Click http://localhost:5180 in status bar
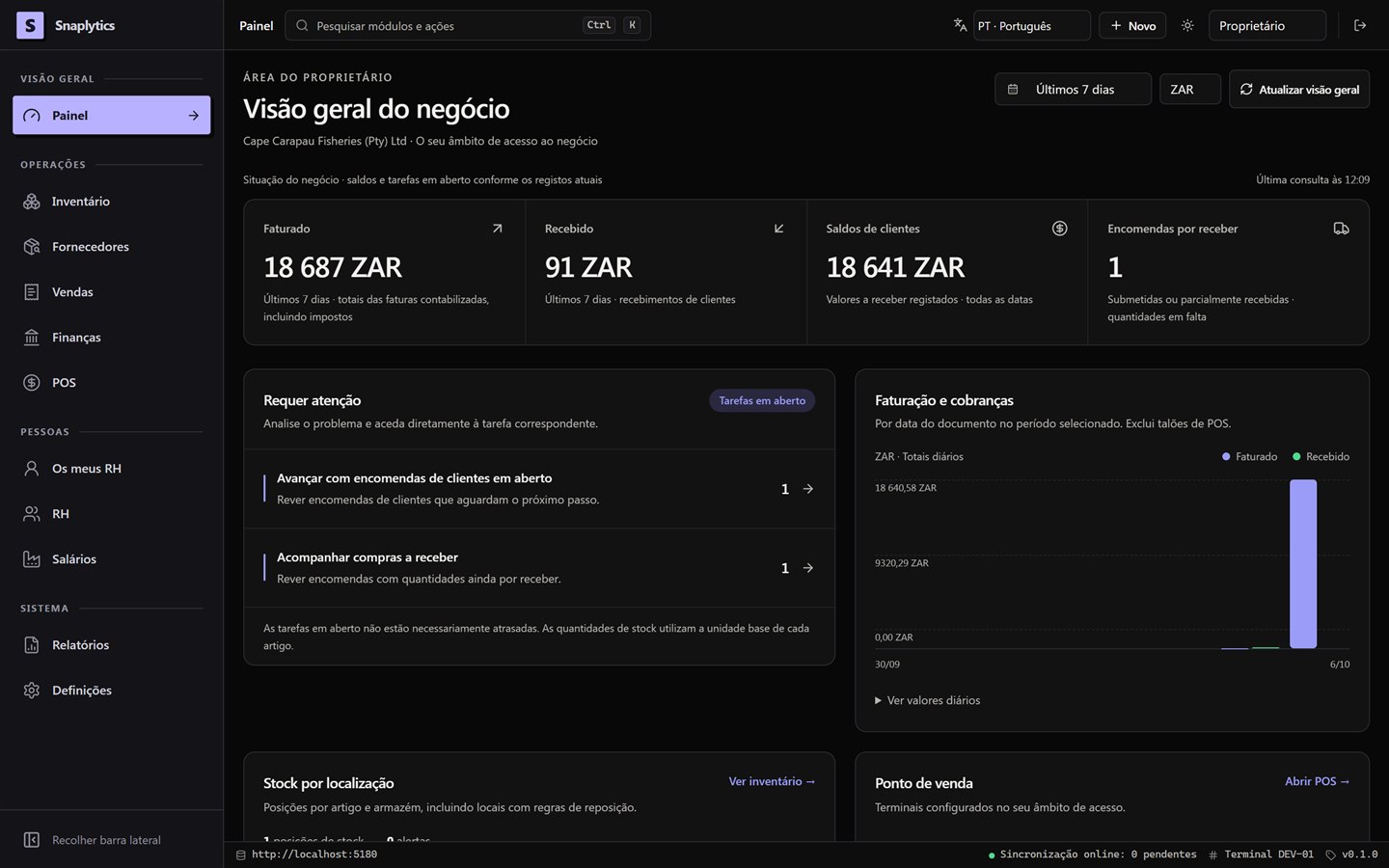1389x868 pixels. click(307, 854)
